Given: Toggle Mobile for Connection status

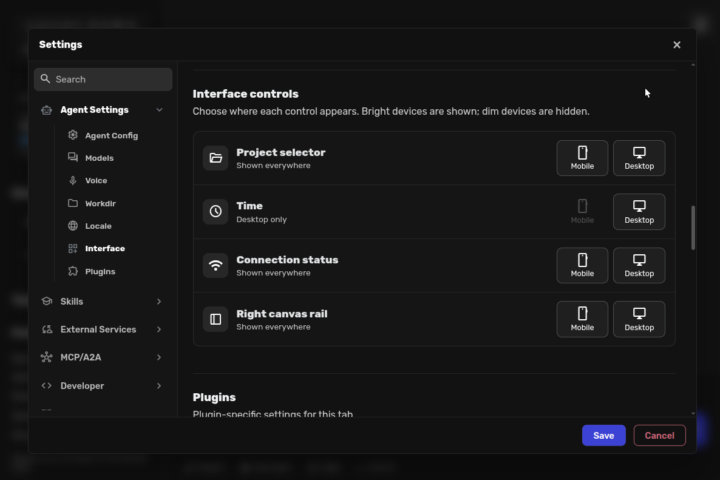Looking at the screenshot, I should tap(582, 265).
